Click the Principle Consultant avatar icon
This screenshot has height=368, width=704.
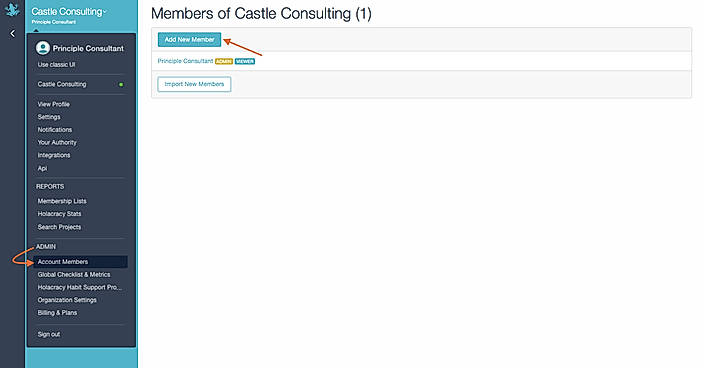click(x=43, y=48)
